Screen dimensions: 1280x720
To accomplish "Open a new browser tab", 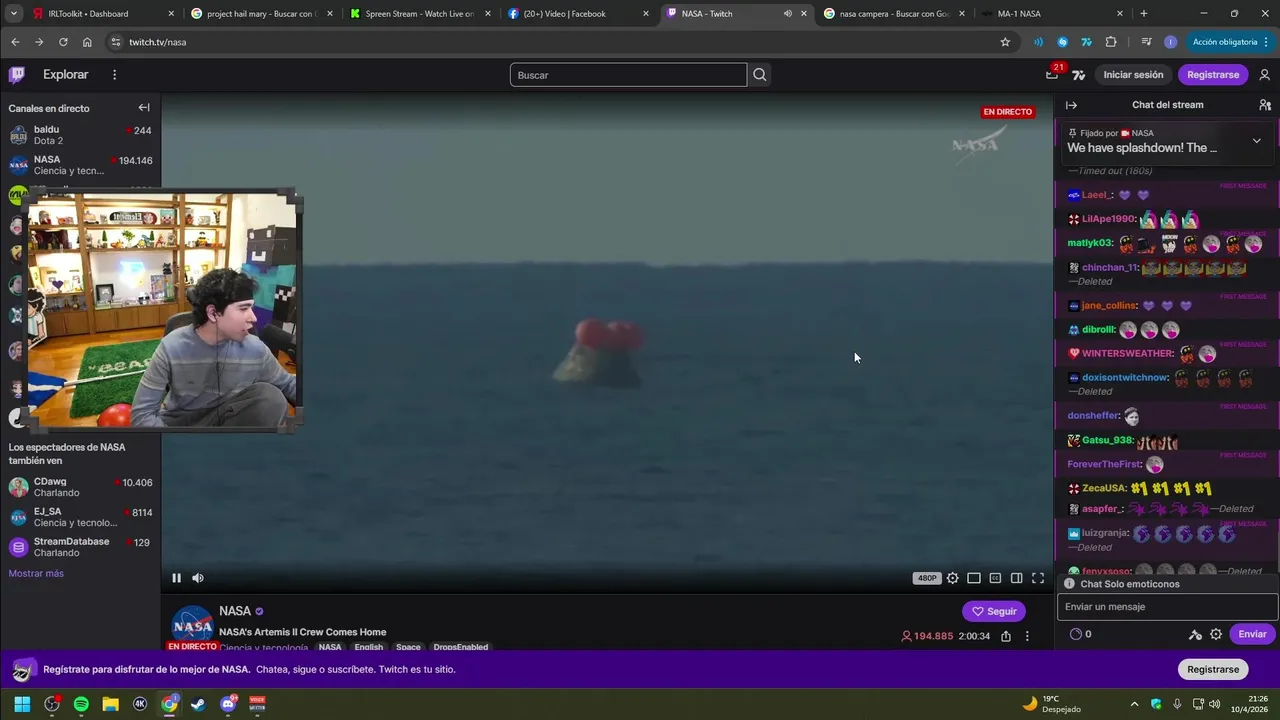I will pyautogui.click(x=1144, y=14).
